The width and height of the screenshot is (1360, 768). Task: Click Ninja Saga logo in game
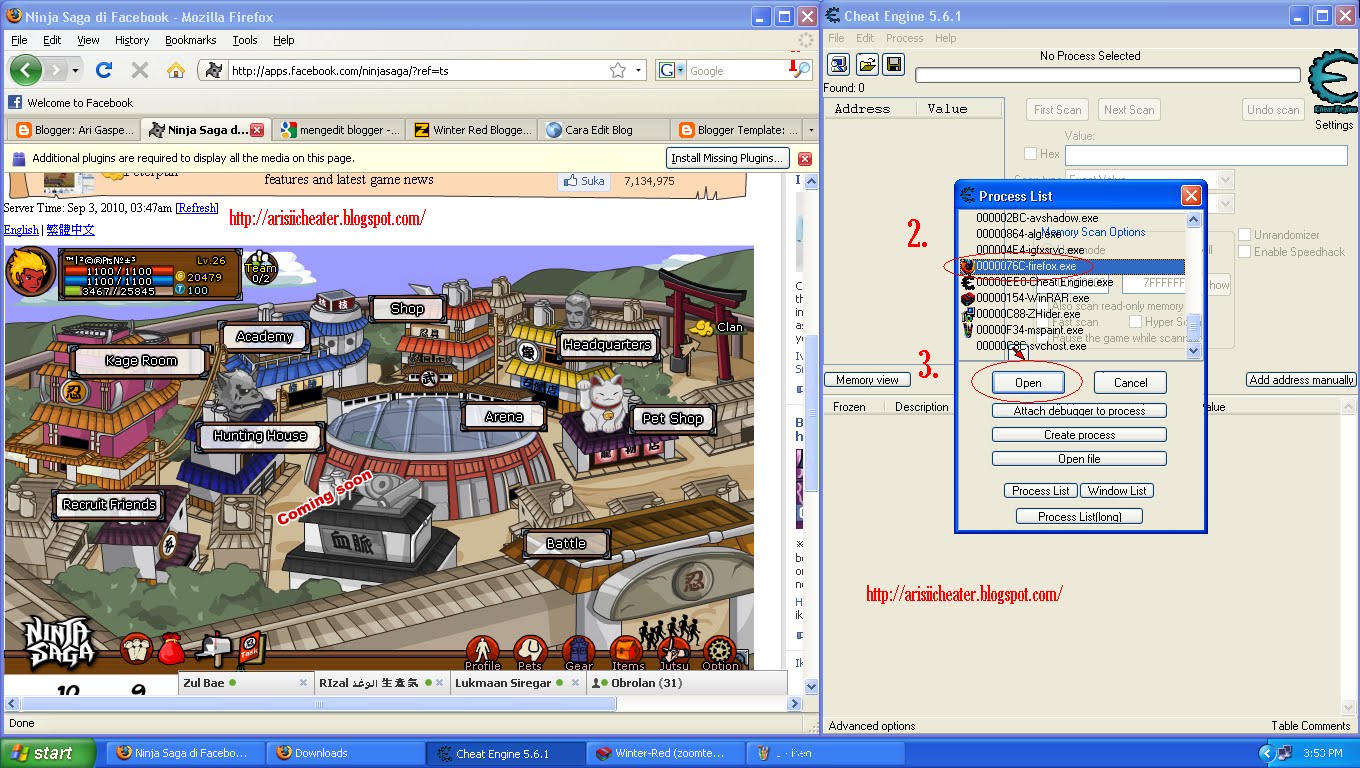coord(59,643)
